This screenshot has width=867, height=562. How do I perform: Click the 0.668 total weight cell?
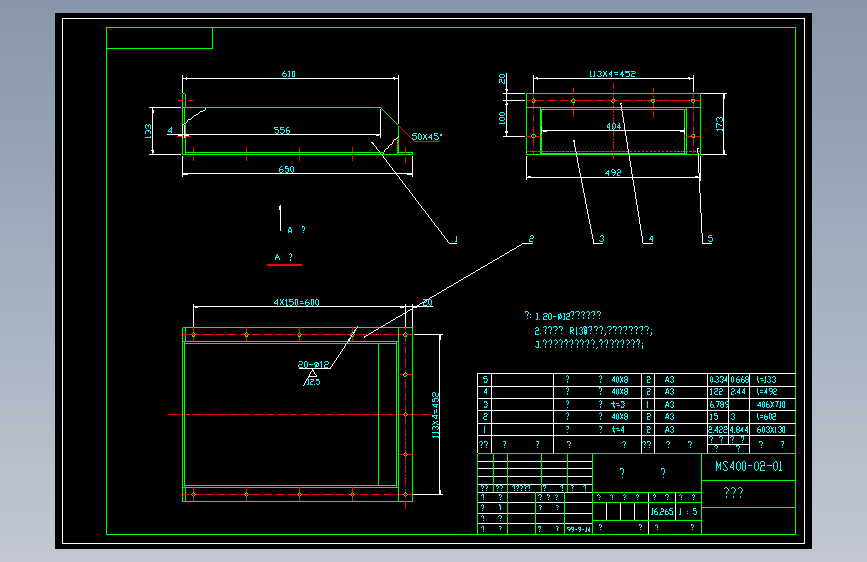click(739, 379)
